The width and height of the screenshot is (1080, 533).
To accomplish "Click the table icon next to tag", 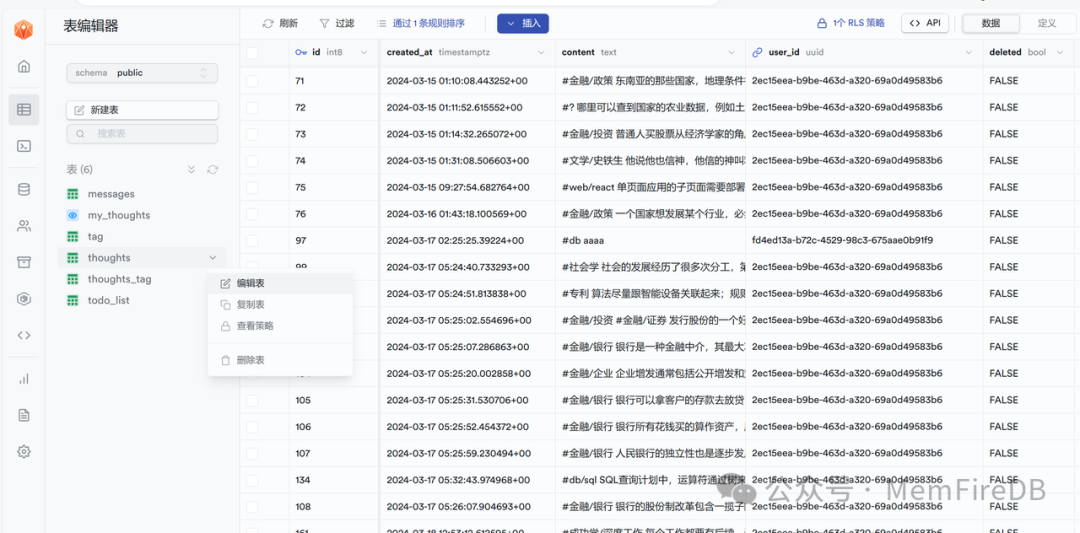I will 72,236.
